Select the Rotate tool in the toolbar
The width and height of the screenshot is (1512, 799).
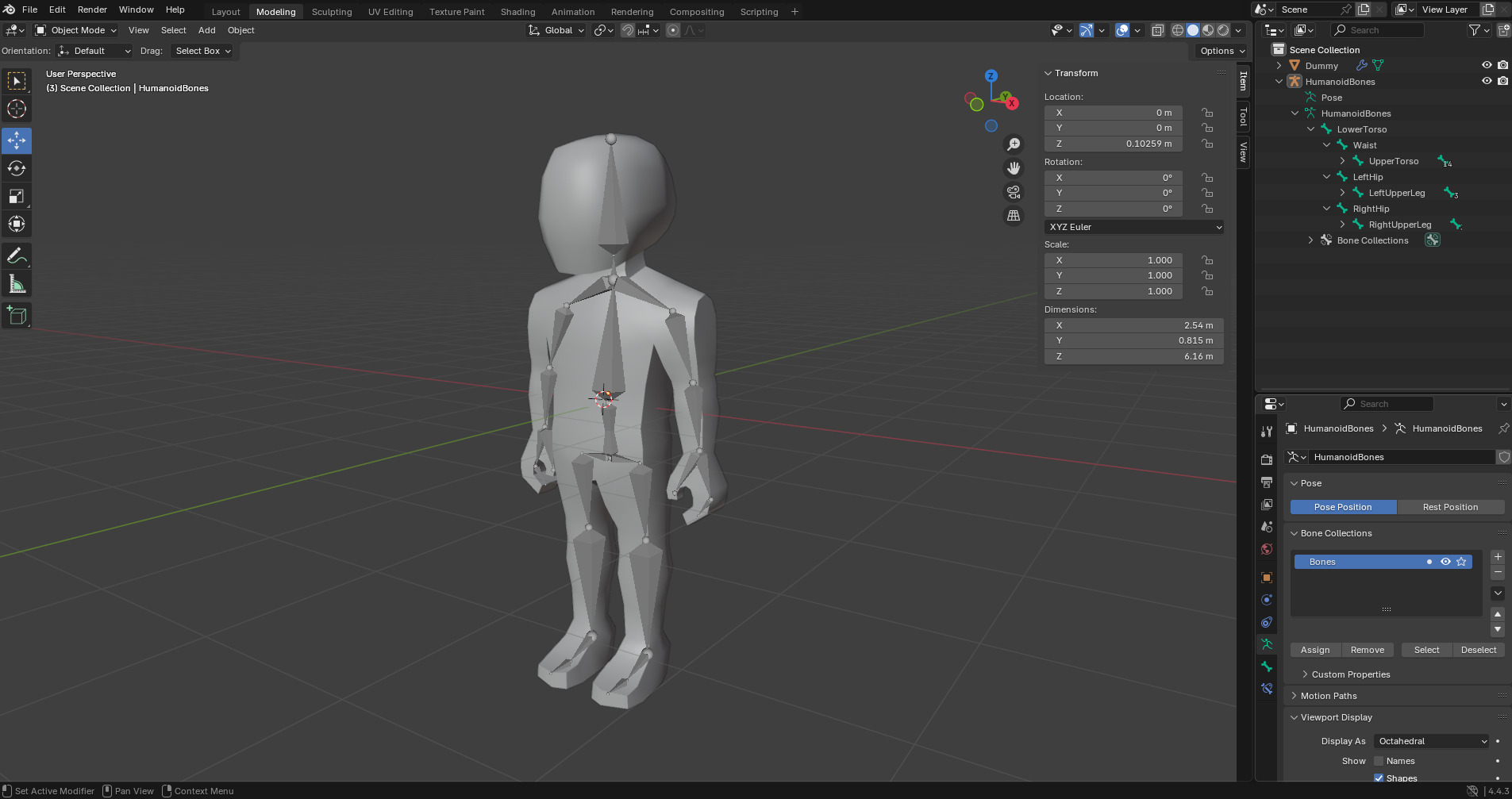(16, 168)
